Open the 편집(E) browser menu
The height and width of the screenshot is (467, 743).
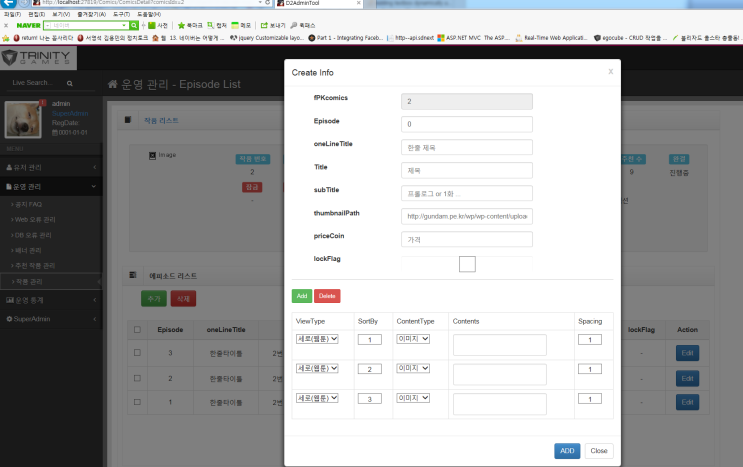coord(36,14)
